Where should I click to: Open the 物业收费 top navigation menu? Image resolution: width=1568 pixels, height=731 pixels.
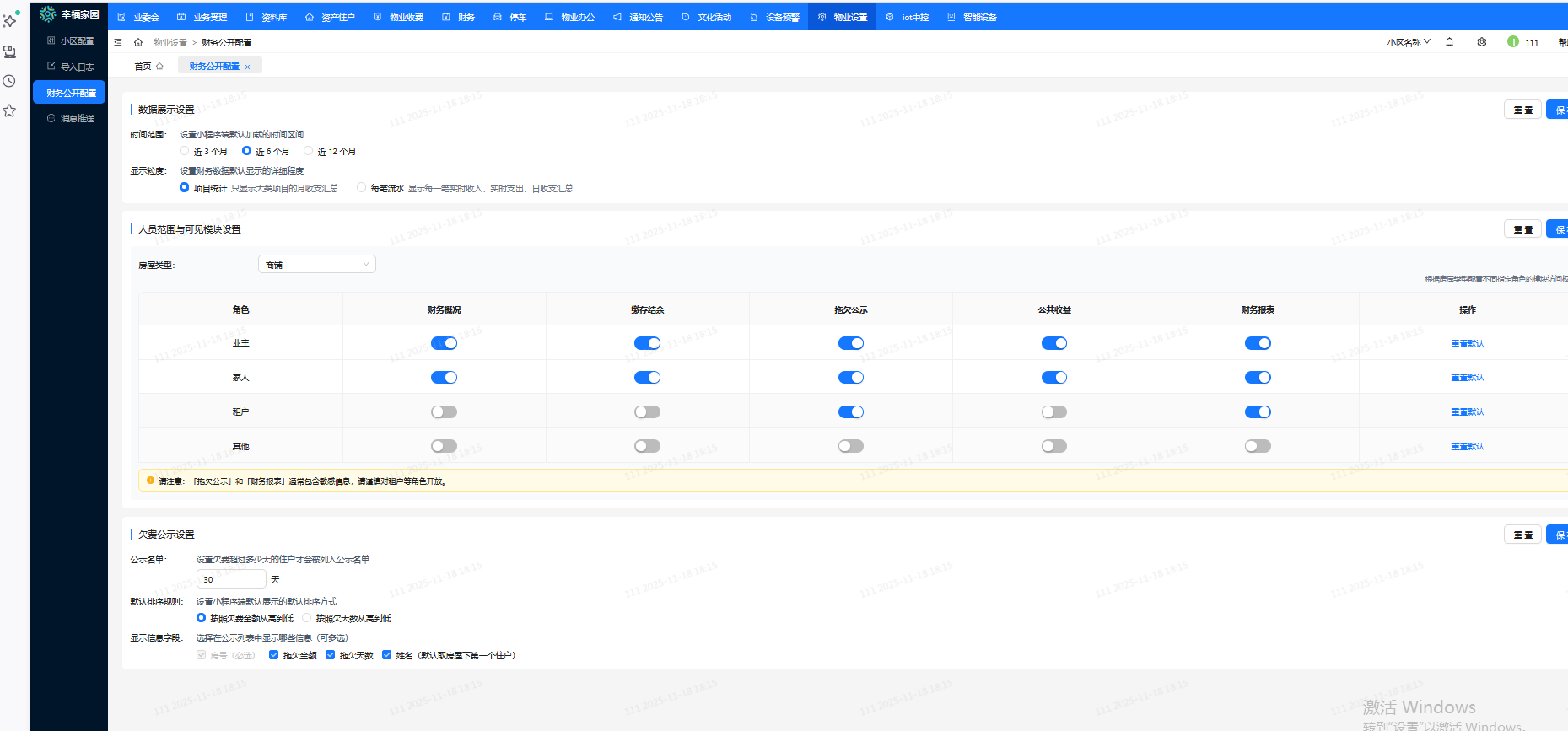click(x=399, y=17)
